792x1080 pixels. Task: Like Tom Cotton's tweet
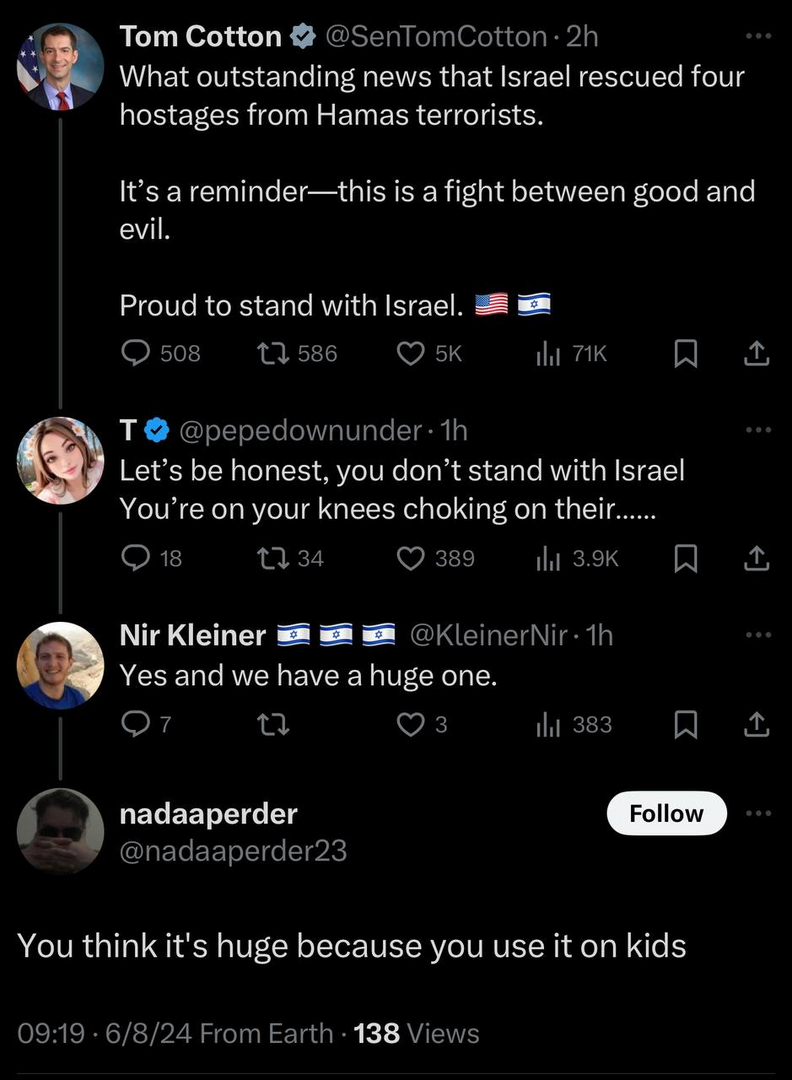pos(411,353)
